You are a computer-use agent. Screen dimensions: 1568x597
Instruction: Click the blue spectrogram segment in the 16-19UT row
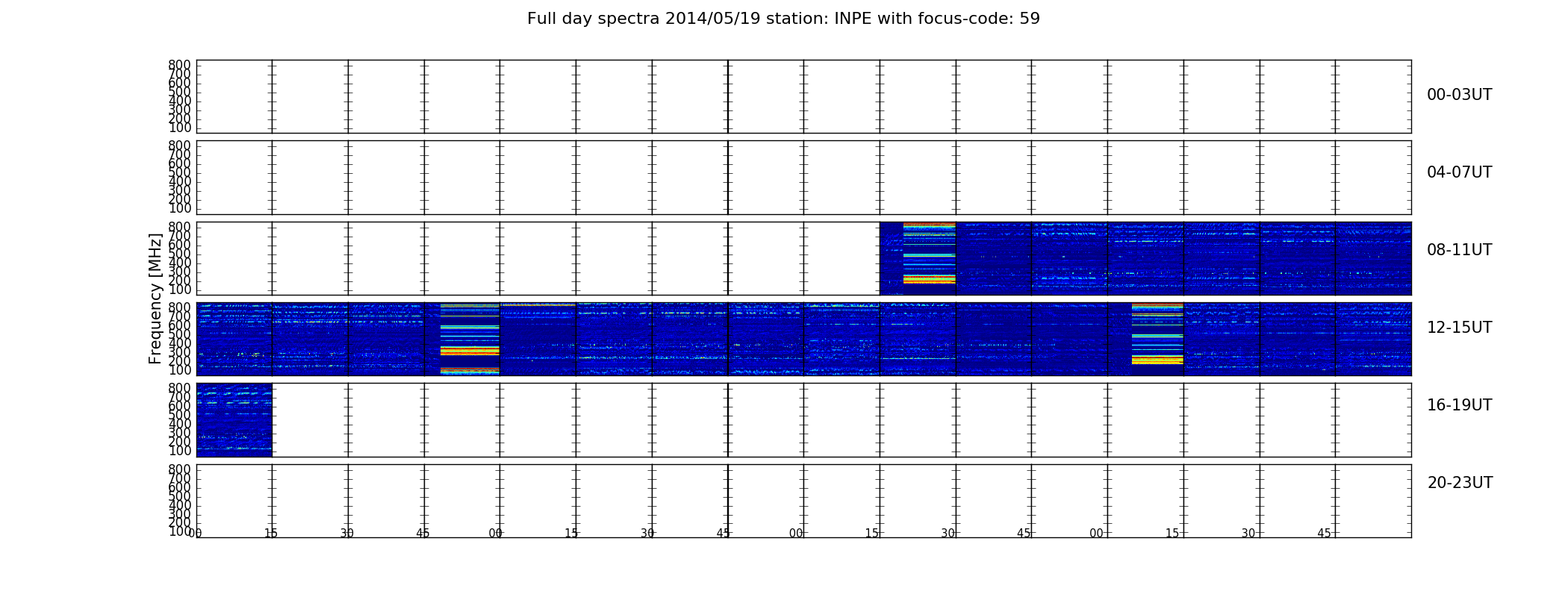[234, 419]
